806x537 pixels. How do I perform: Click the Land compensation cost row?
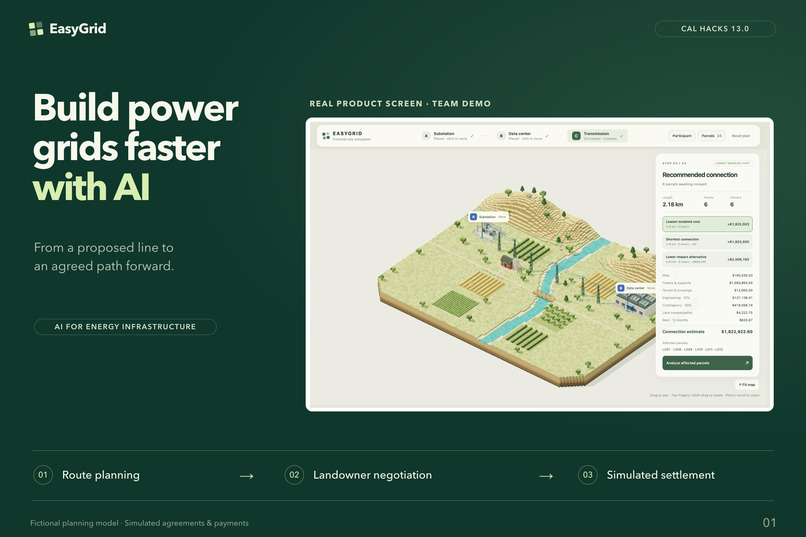(x=707, y=312)
